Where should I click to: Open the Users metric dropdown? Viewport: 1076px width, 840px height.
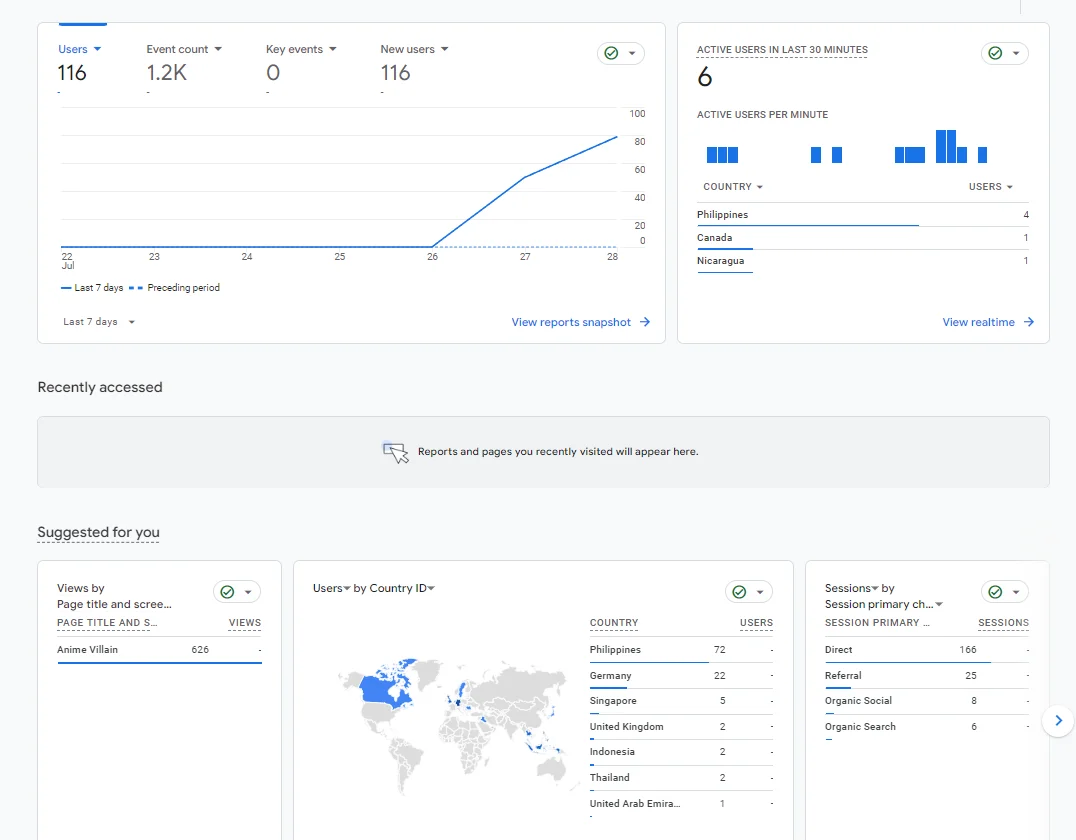coord(97,49)
